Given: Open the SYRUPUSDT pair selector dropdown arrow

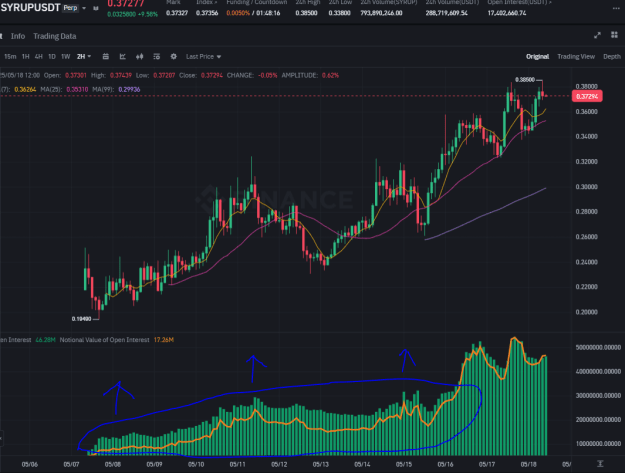Looking at the screenshot, I should click(x=84, y=8).
